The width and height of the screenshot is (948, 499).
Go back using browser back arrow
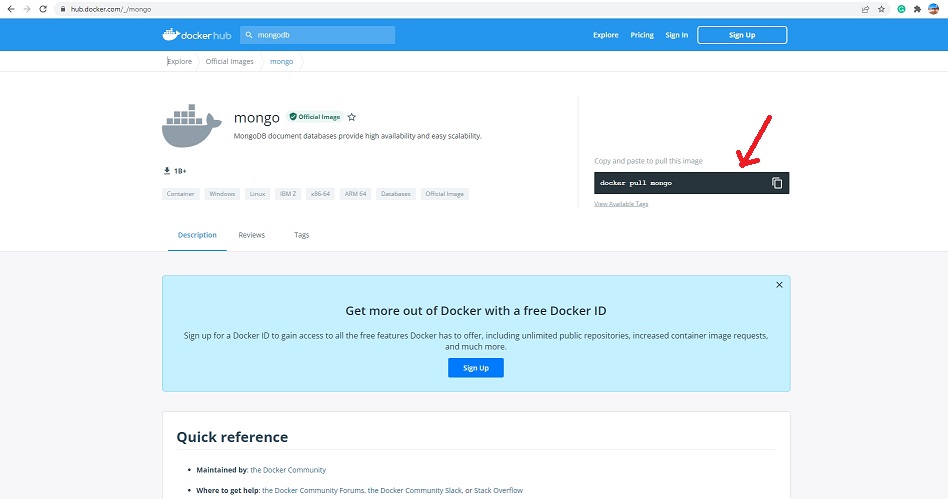click(x=10, y=9)
